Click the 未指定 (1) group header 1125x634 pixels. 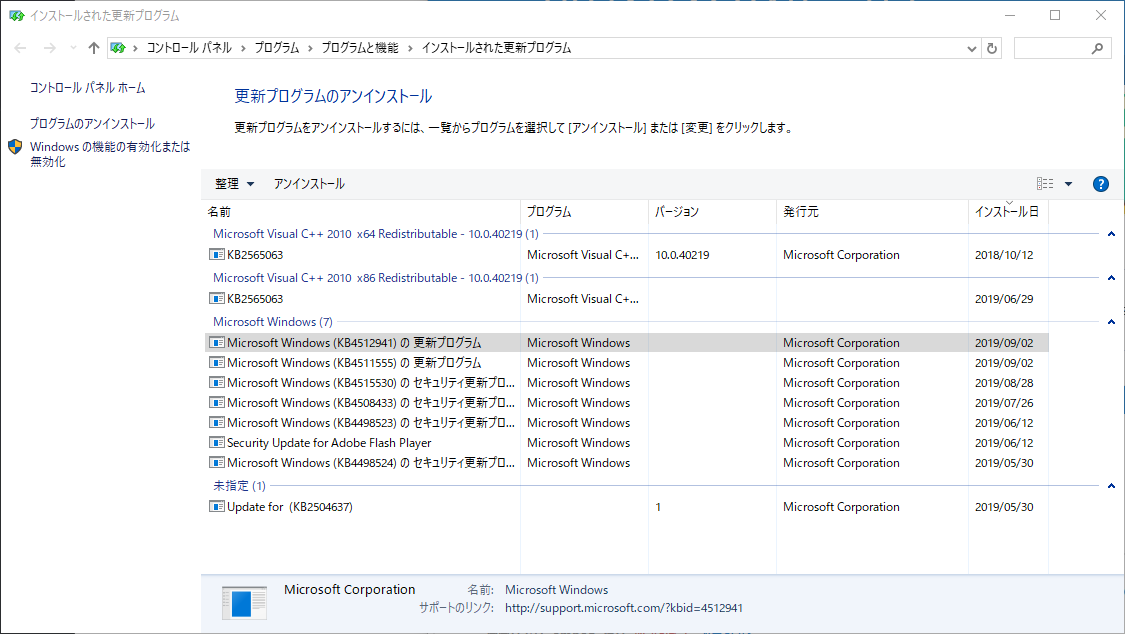pos(239,486)
